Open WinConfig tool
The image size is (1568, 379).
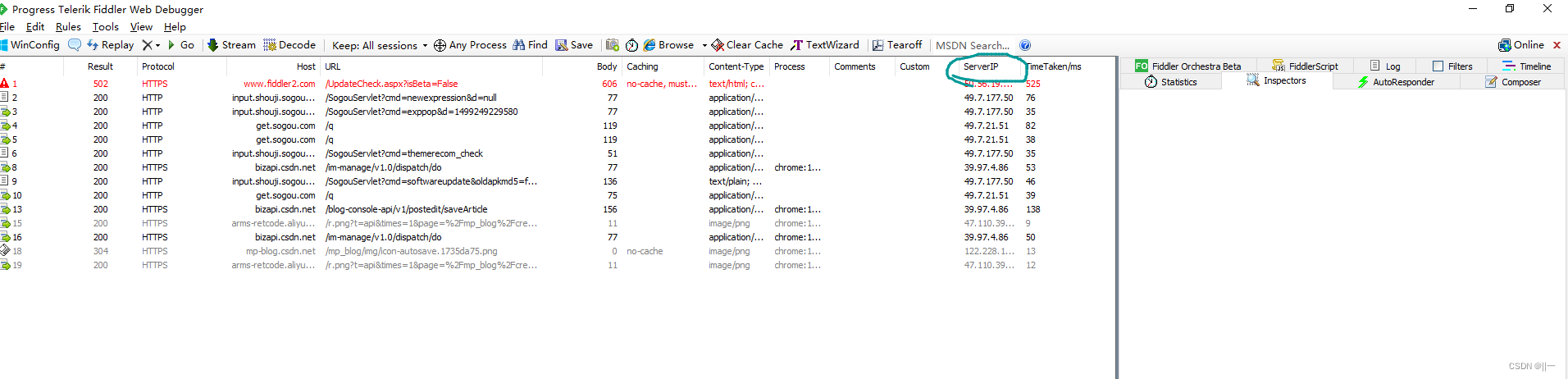point(30,45)
